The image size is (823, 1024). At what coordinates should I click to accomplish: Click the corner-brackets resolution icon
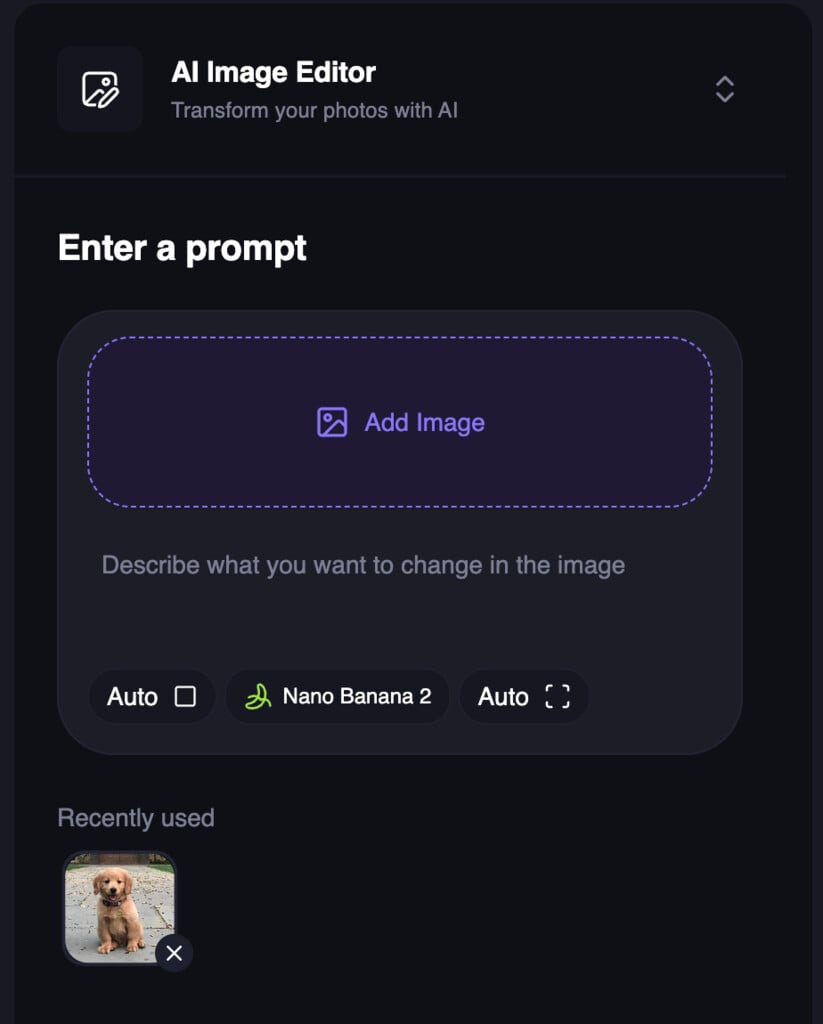pos(557,696)
